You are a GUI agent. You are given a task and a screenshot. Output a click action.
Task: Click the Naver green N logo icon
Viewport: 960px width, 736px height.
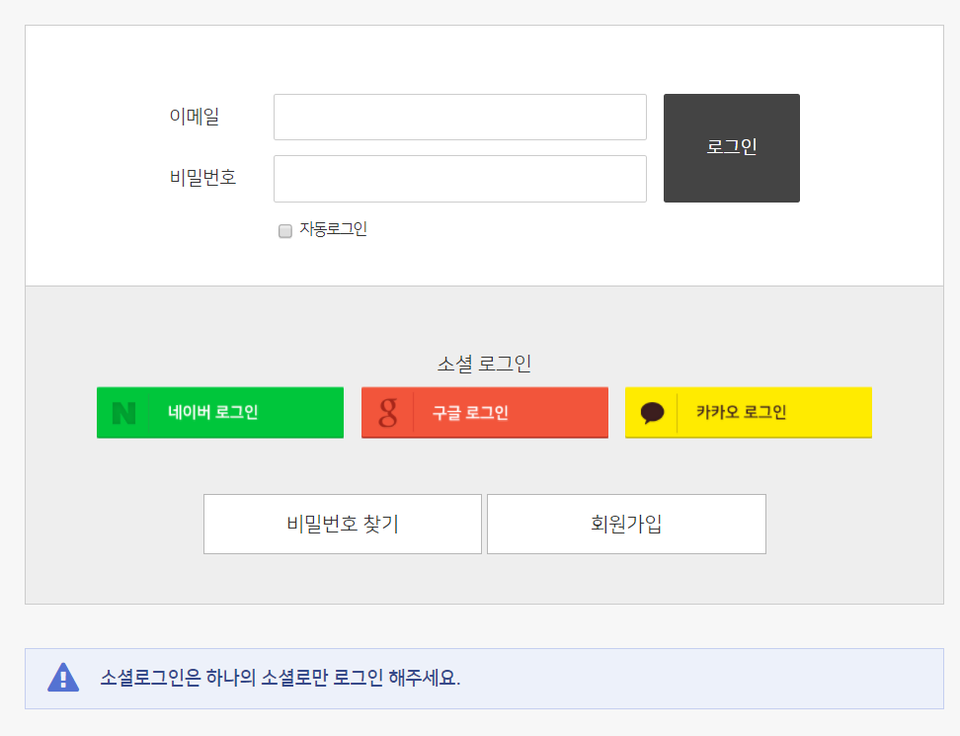(x=124, y=413)
